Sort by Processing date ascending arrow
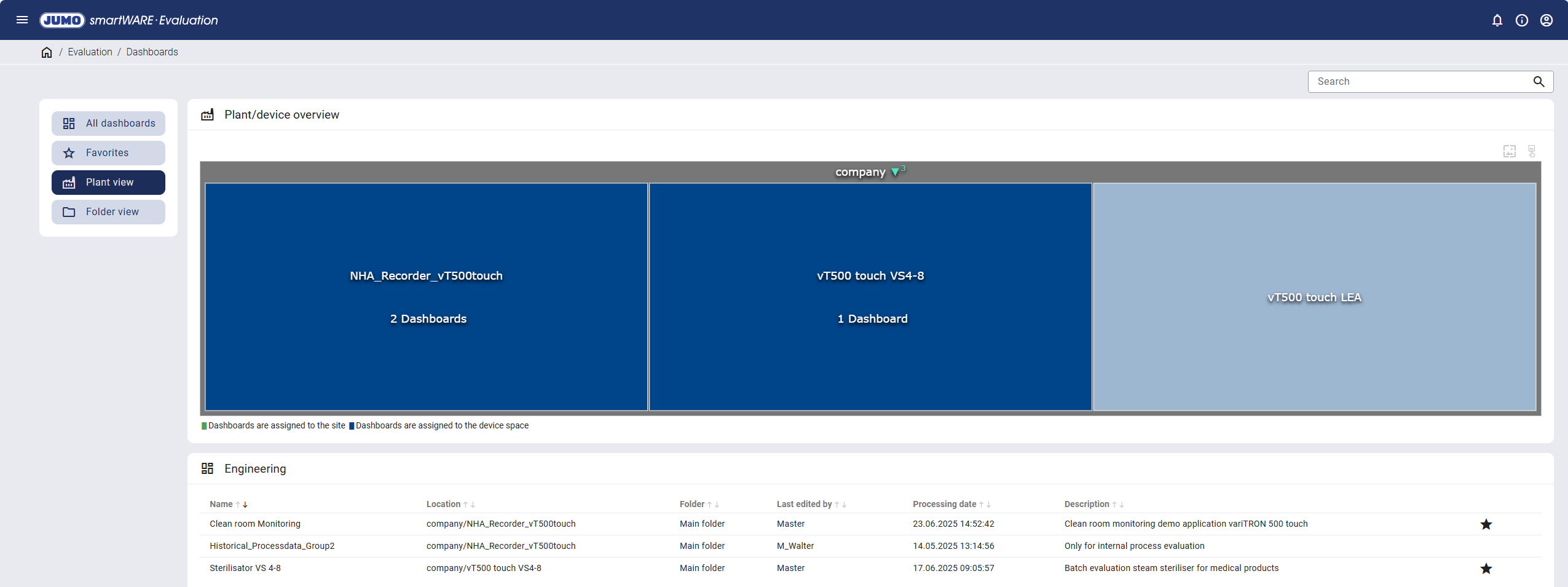 (x=981, y=505)
